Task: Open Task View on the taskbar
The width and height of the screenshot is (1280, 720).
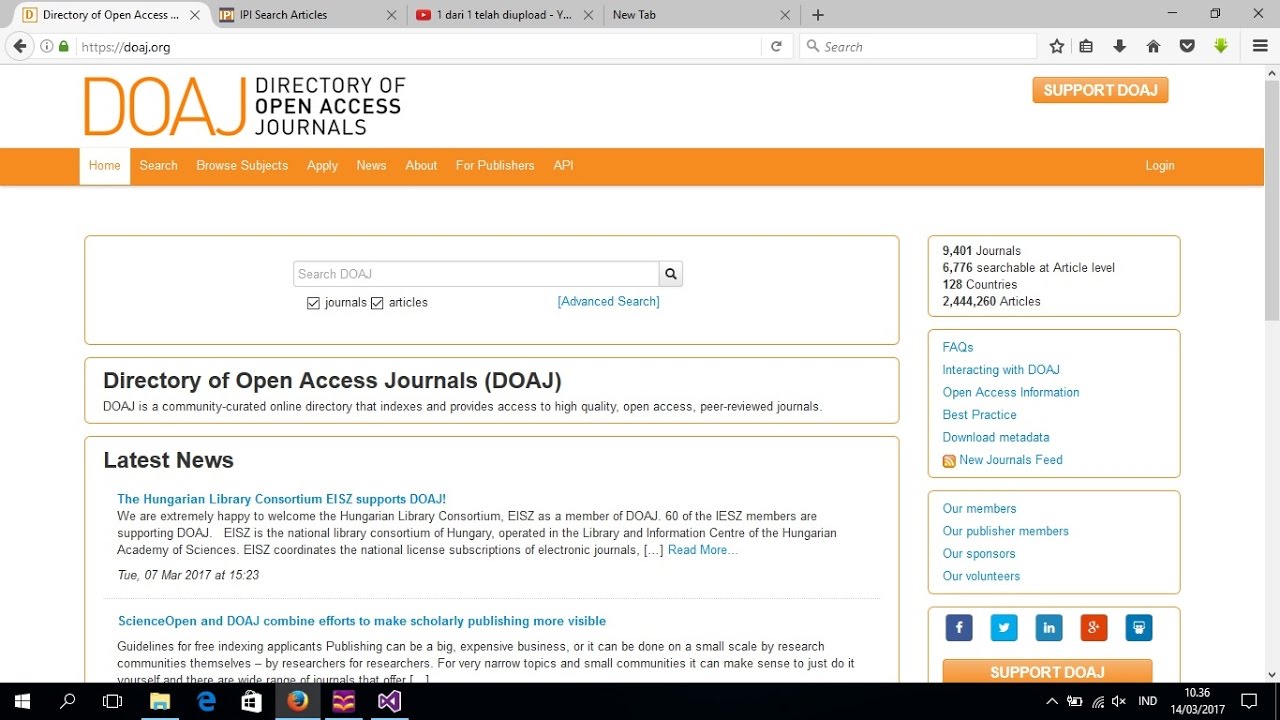Action: click(113, 701)
